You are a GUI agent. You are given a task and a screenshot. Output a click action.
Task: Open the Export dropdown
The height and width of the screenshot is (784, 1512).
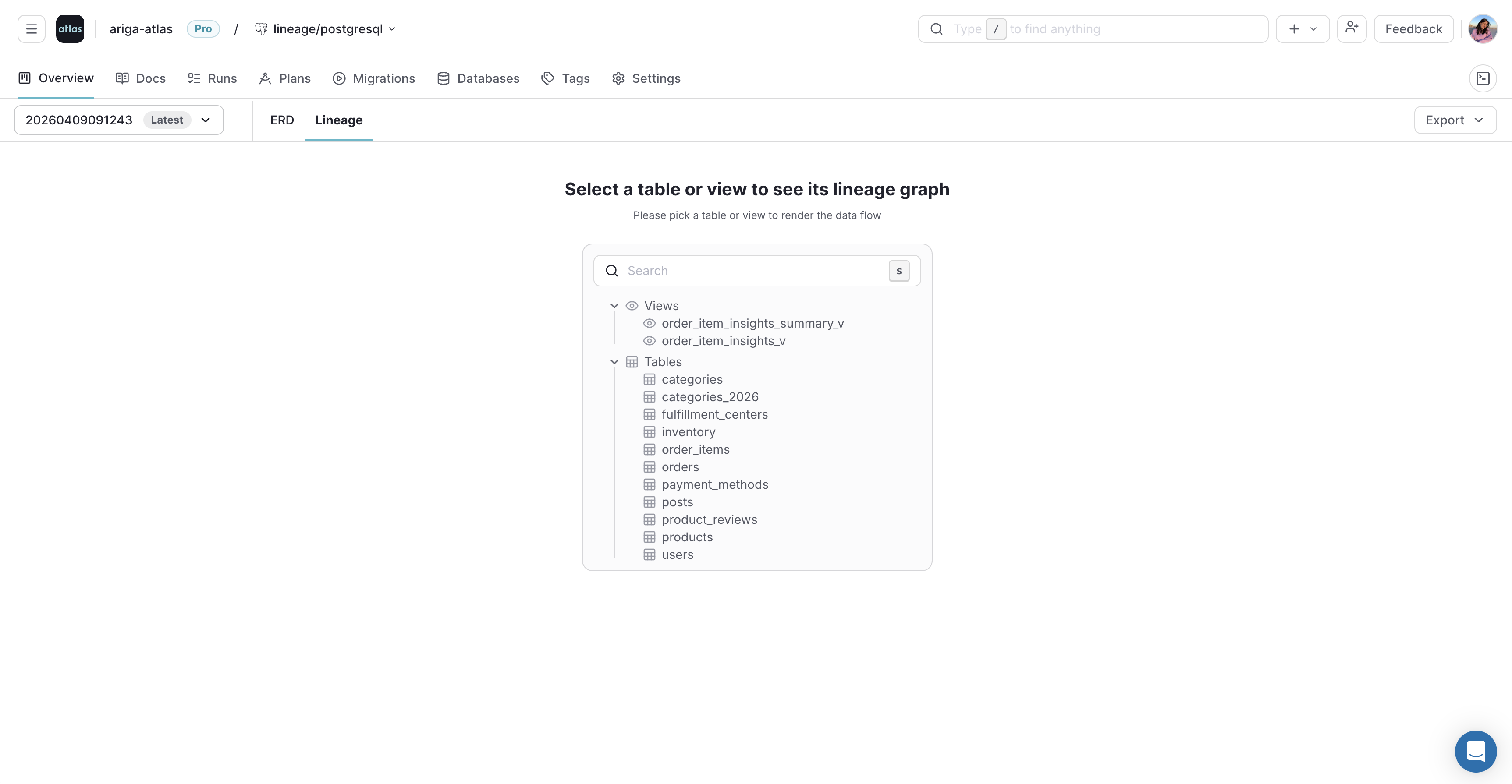[x=1454, y=120]
